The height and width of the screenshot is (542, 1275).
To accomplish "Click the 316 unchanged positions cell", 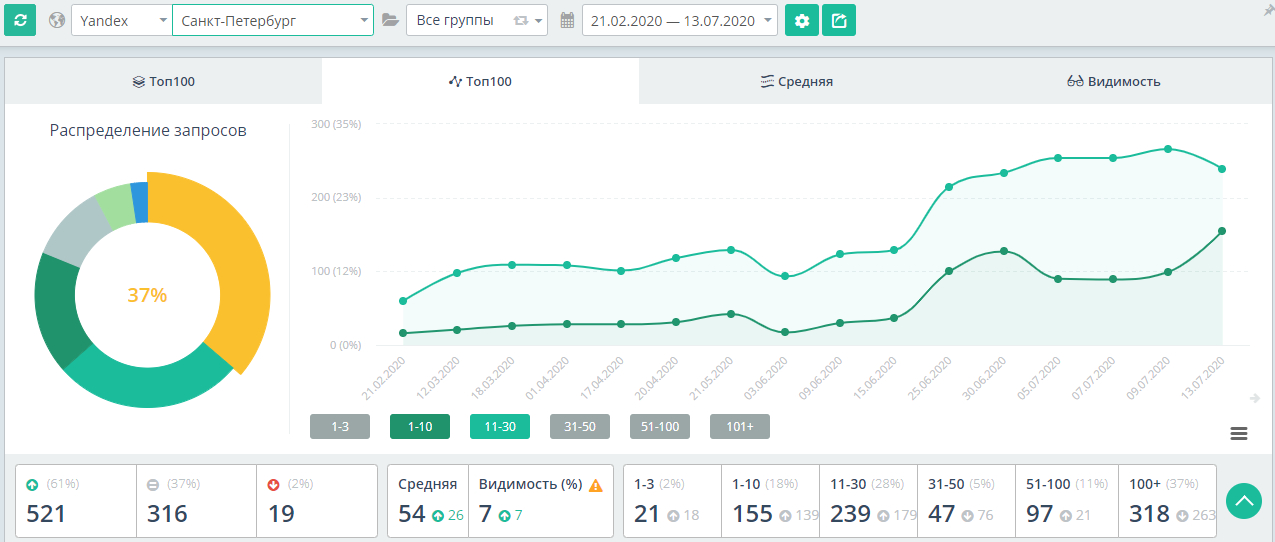I will (196, 501).
